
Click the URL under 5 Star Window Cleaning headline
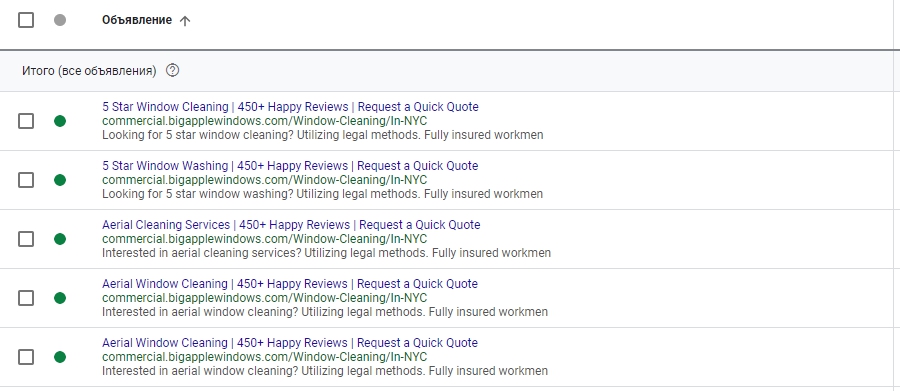(x=265, y=121)
